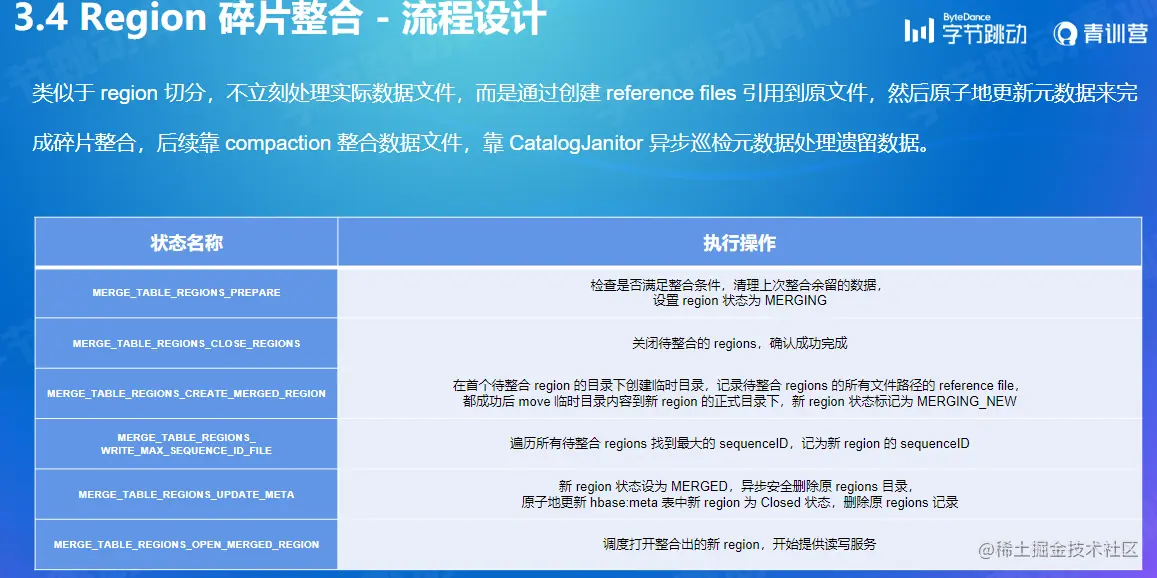The height and width of the screenshot is (578, 1157).
Task: Select MERGE_TABLE_REGIONS_CLOSE_REGIONS cell
Action: click(187, 343)
